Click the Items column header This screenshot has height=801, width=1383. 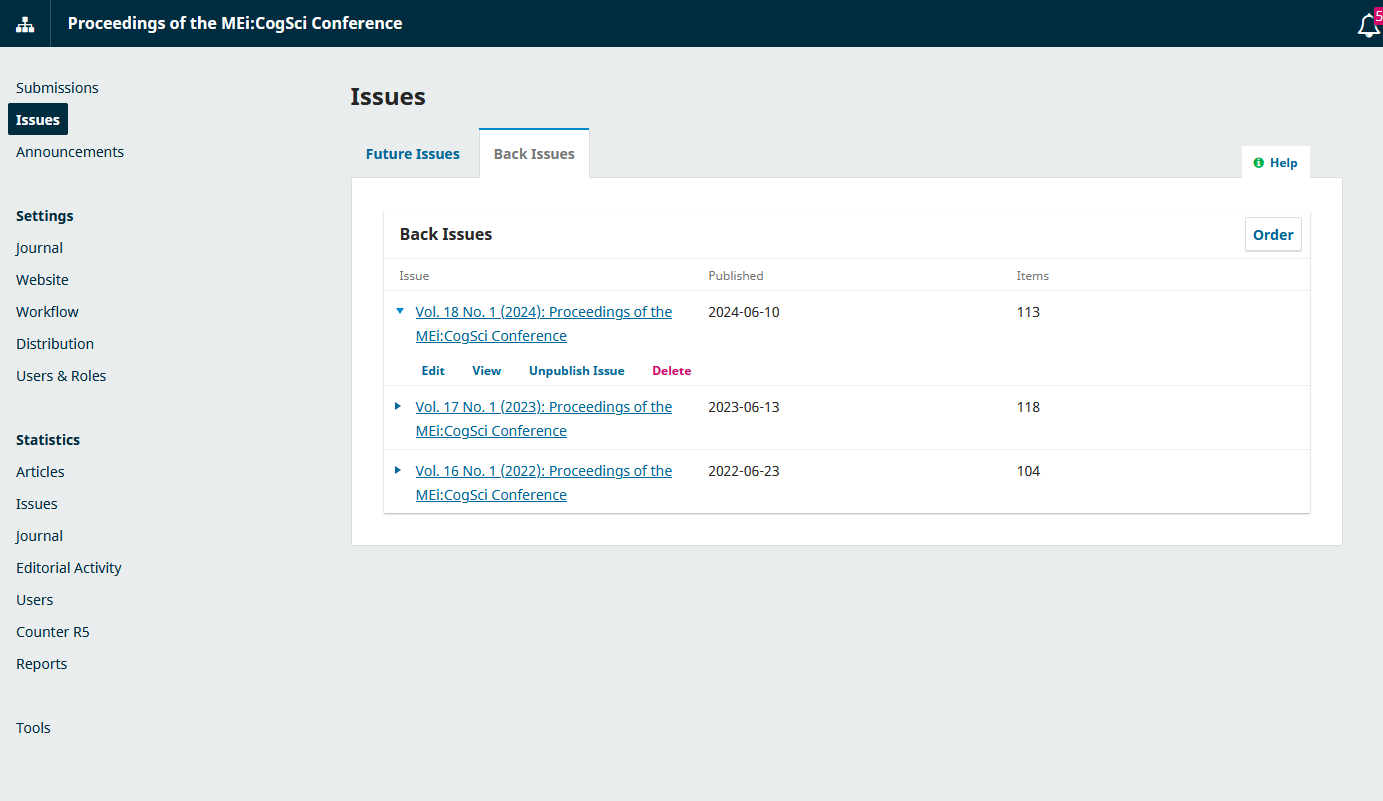coord(1033,276)
